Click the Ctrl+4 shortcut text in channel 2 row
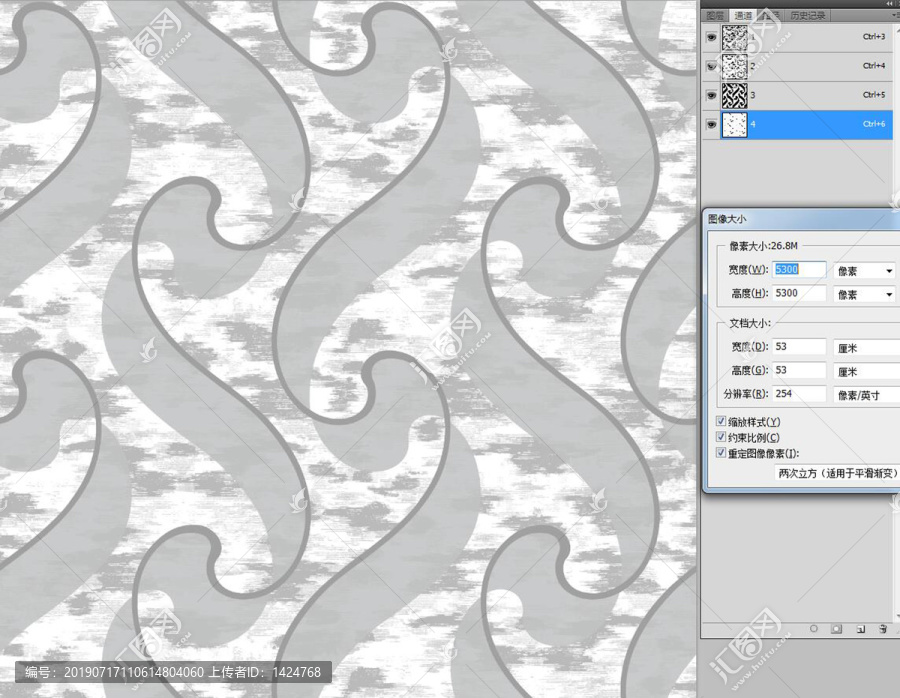 click(x=874, y=65)
